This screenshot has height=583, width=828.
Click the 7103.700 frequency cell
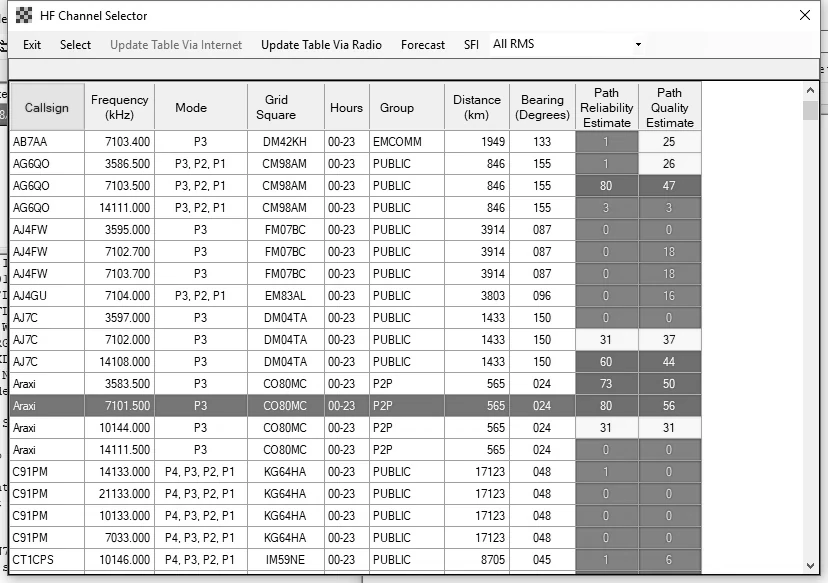coord(119,274)
